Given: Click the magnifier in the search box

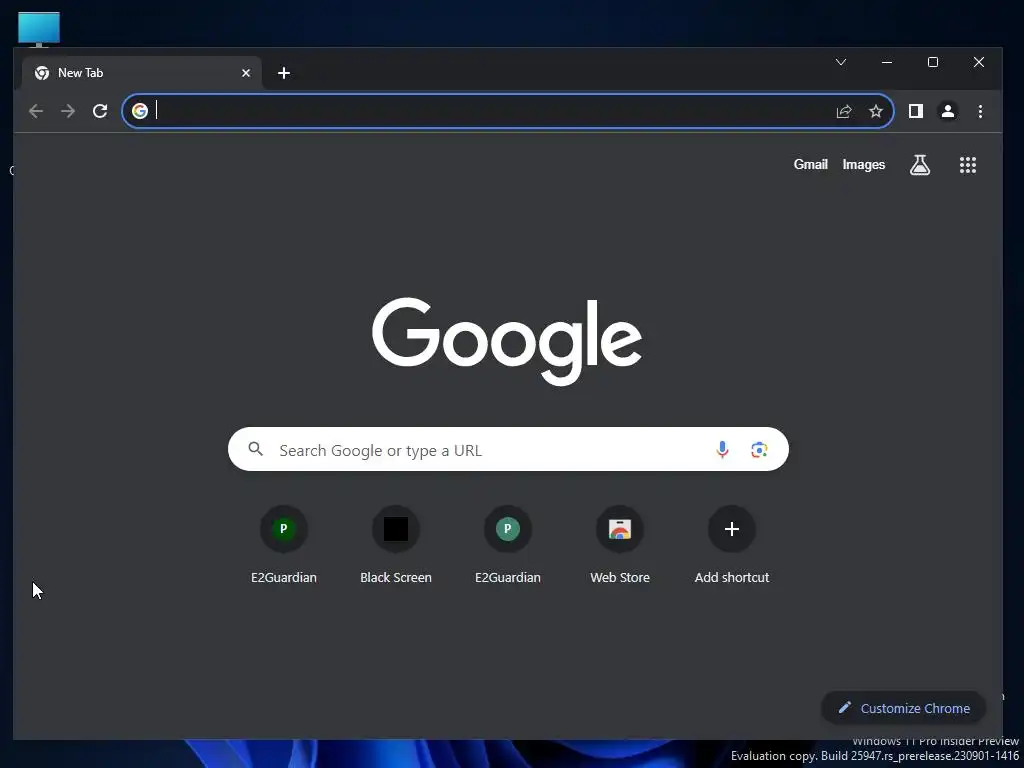Looking at the screenshot, I should [x=255, y=449].
